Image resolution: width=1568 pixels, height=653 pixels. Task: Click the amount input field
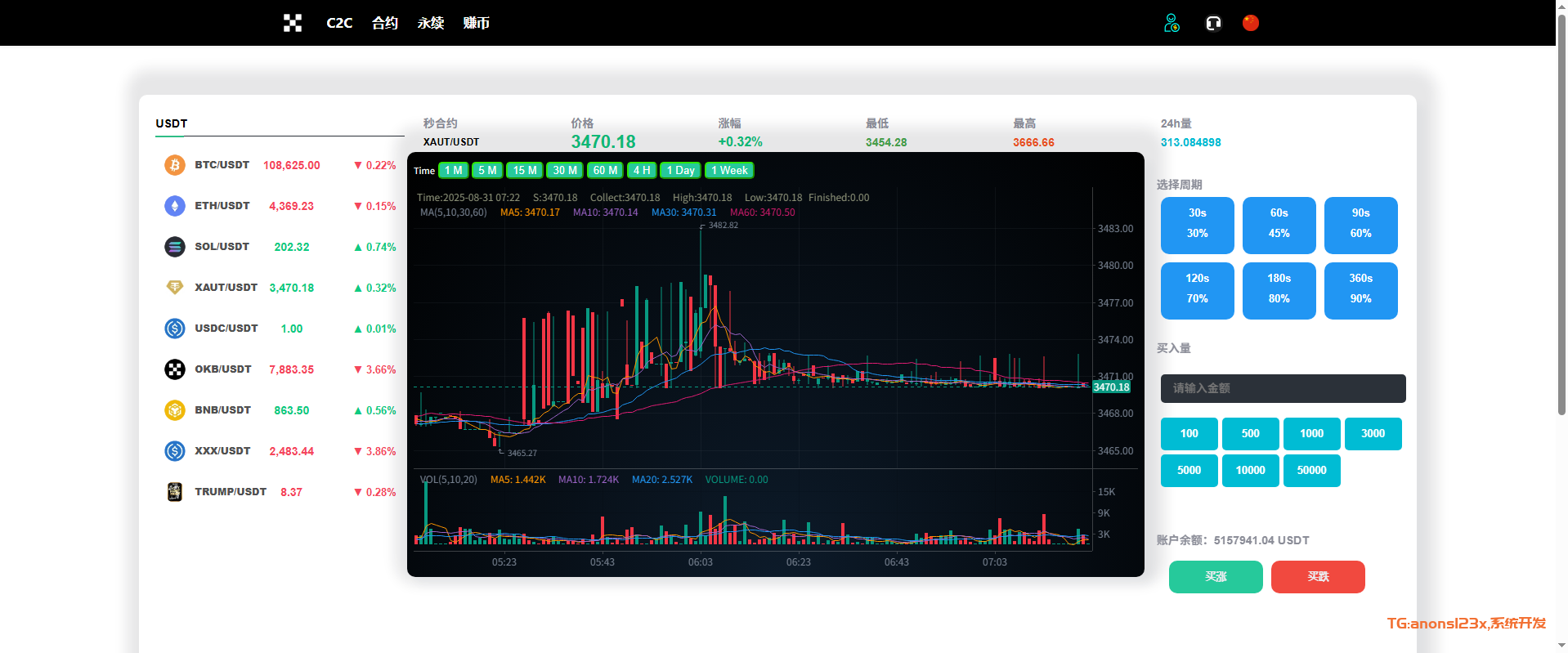tap(1283, 388)
